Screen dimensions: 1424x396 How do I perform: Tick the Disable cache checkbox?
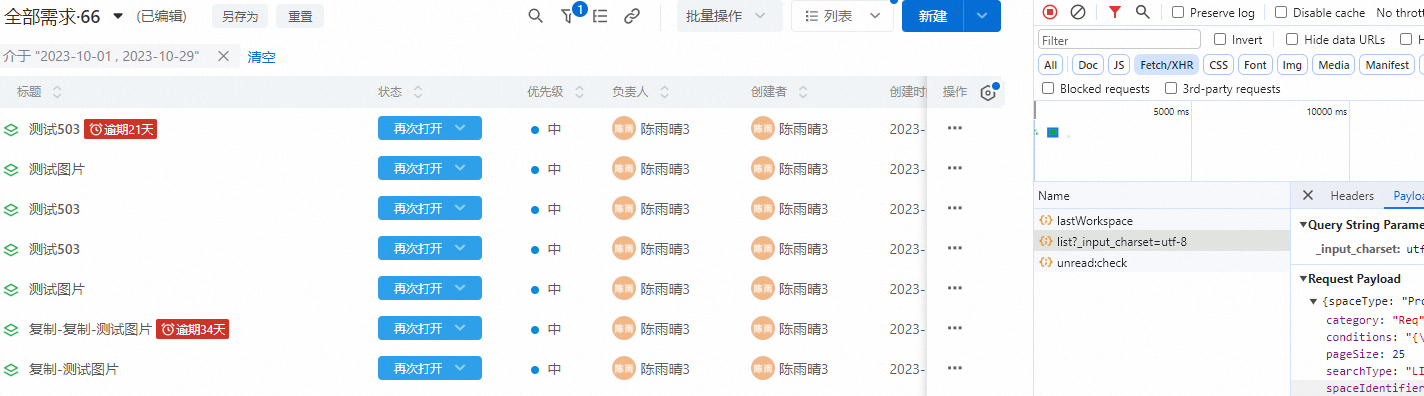(1281, 13)
